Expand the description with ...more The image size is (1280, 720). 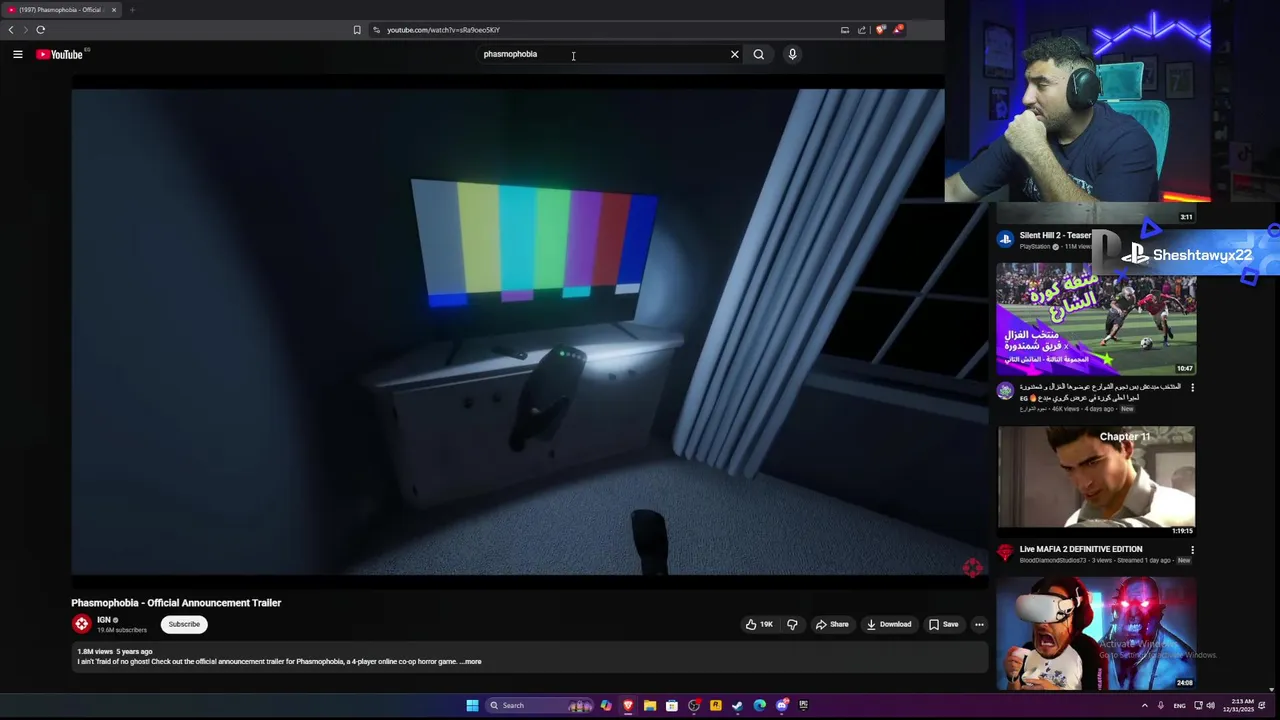point(471,662)
